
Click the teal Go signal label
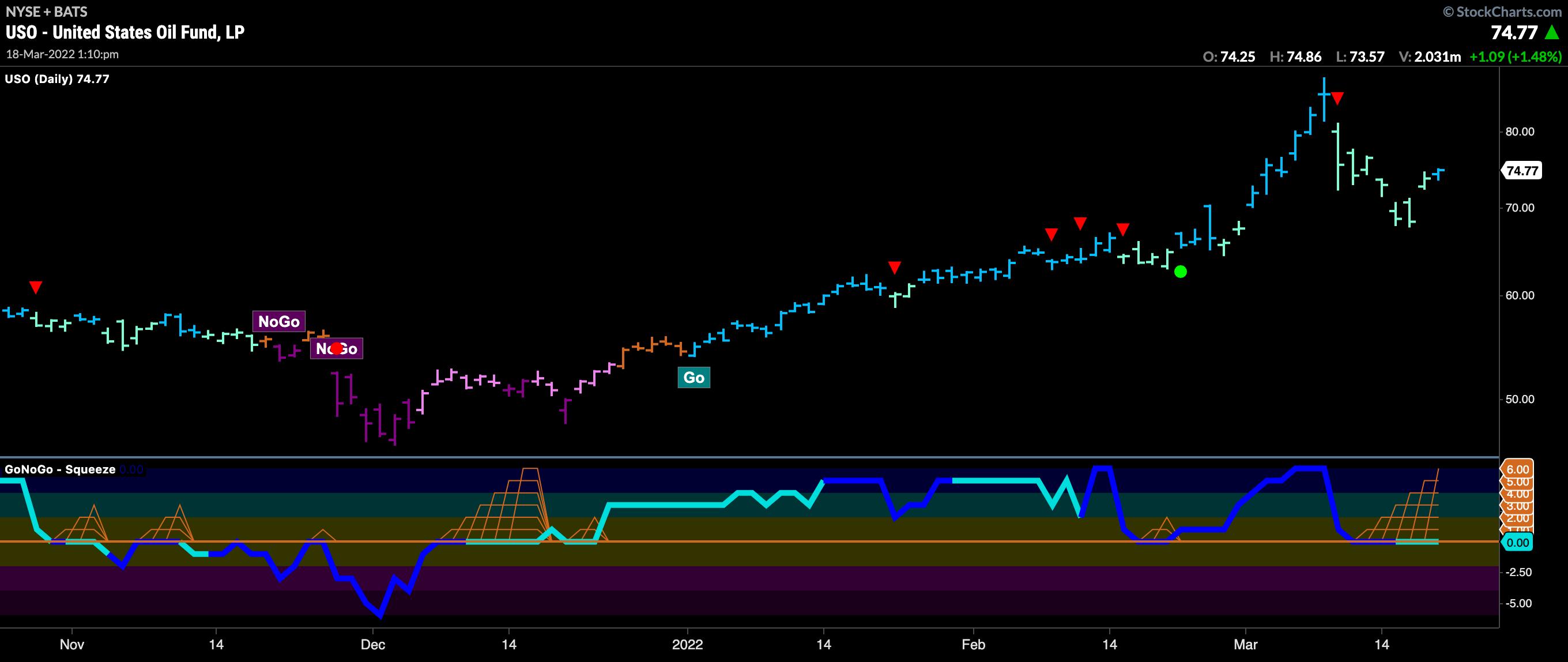click(693, 378)
